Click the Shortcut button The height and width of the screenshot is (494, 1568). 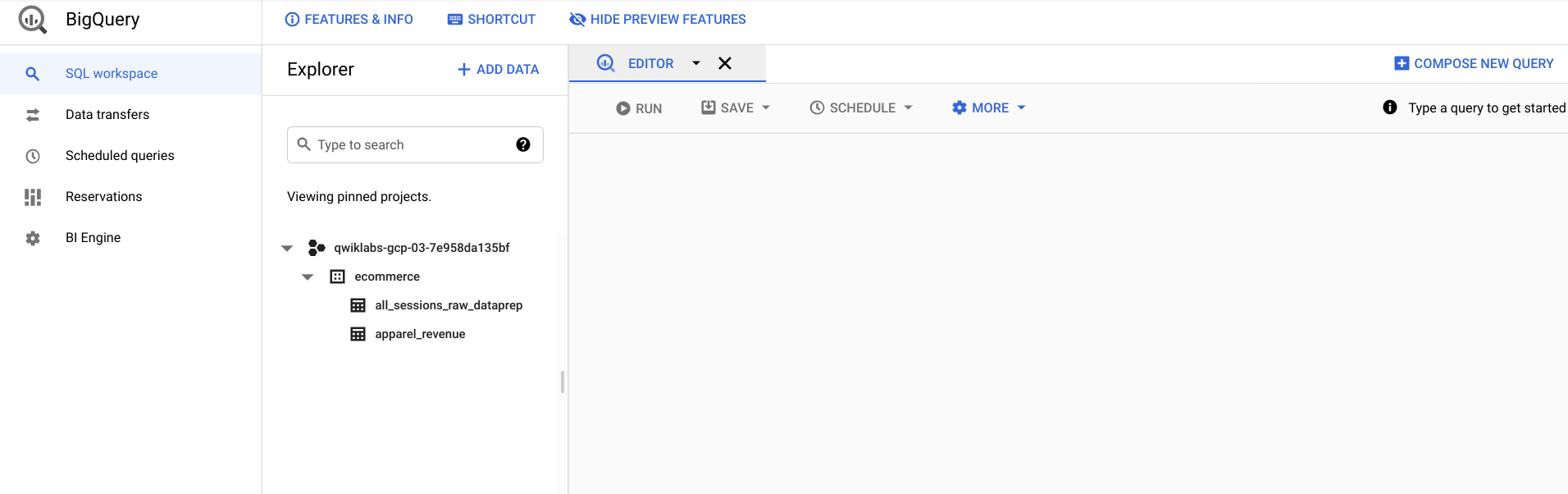(491, 19)
